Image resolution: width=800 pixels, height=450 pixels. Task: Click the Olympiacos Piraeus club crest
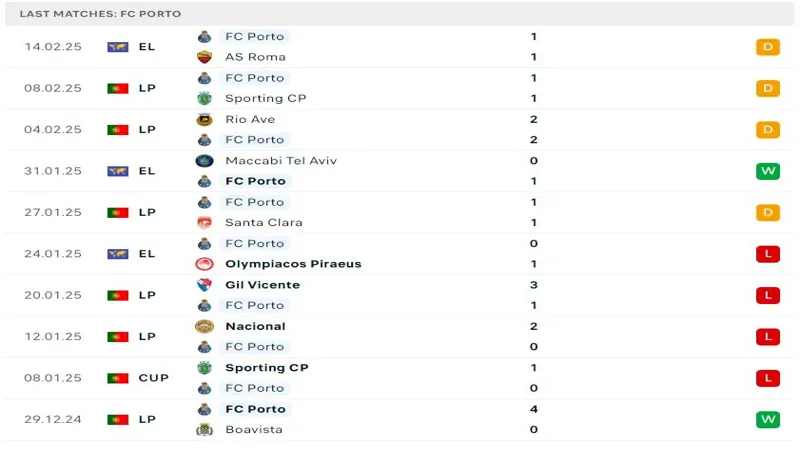204,264
